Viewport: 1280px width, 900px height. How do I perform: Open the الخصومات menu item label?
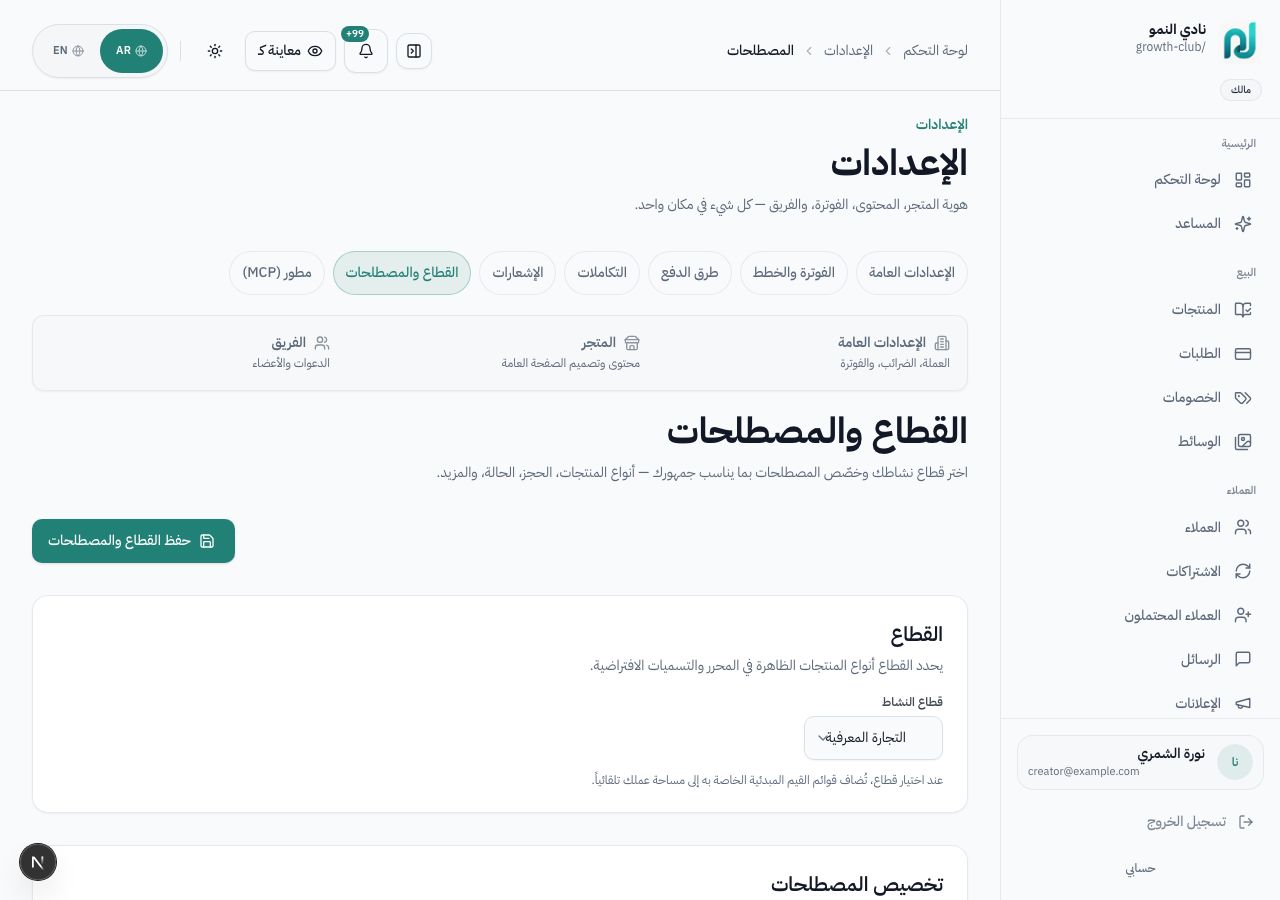[x=1191, y=398]
